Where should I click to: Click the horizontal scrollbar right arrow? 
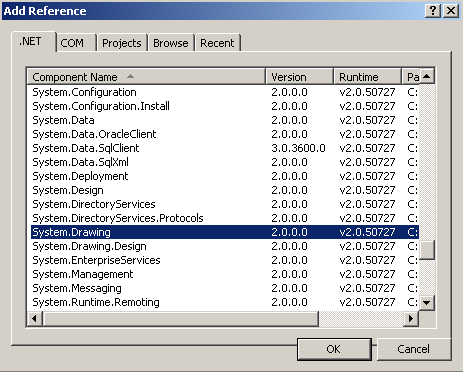click(x=411, y=319)
